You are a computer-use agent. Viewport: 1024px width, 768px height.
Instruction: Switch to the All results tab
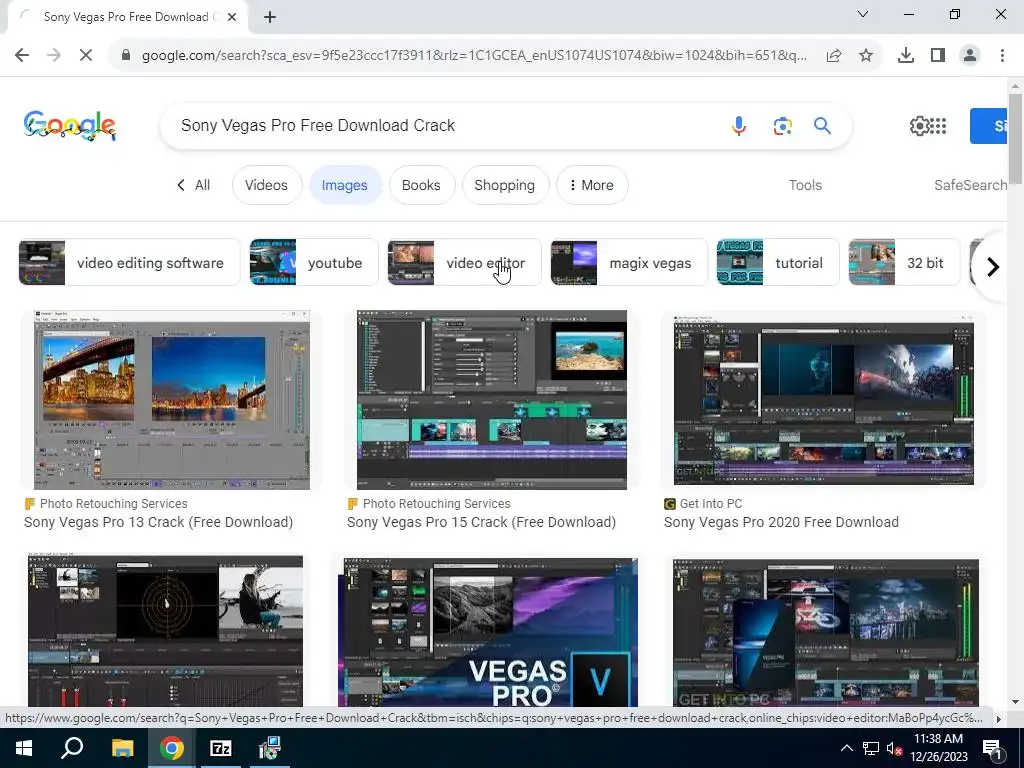point(193,185)
